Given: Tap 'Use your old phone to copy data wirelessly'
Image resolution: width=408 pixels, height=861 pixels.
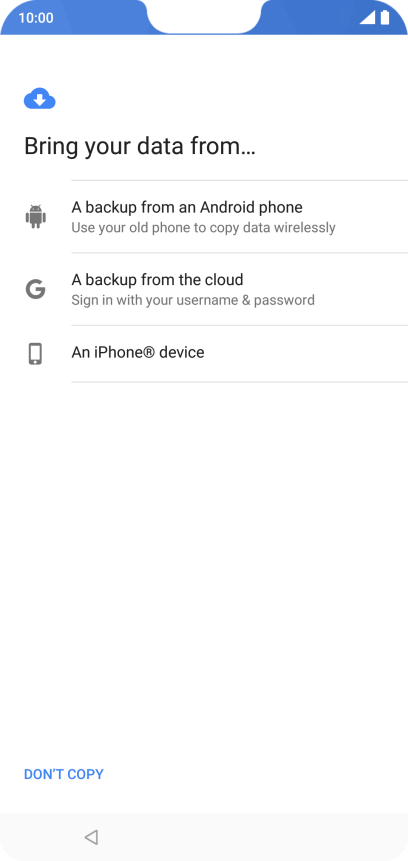Looking at the screenshot, I should tap(203, 227).
